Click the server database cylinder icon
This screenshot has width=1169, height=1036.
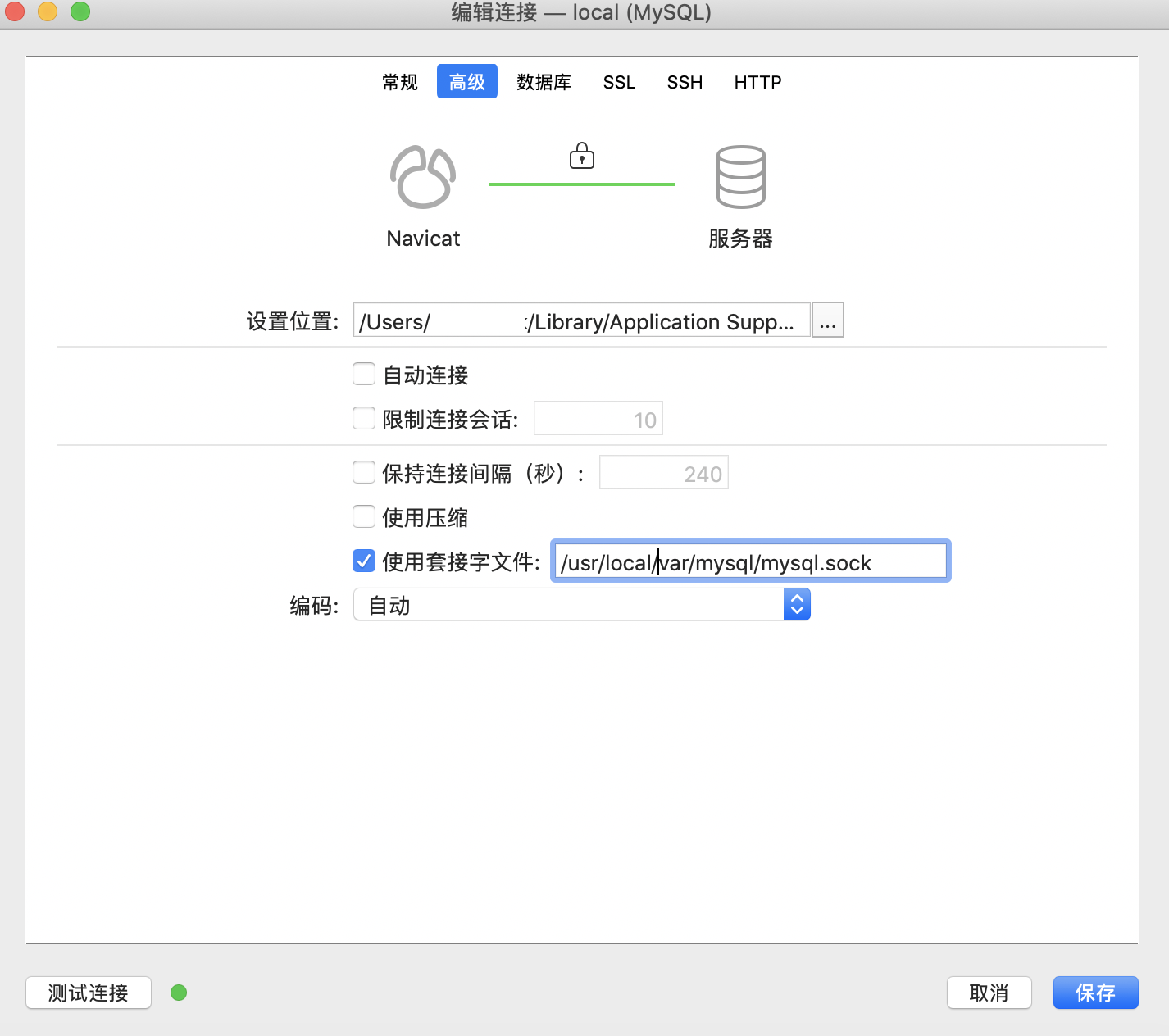pyautogui.click(x=740, y=176)
